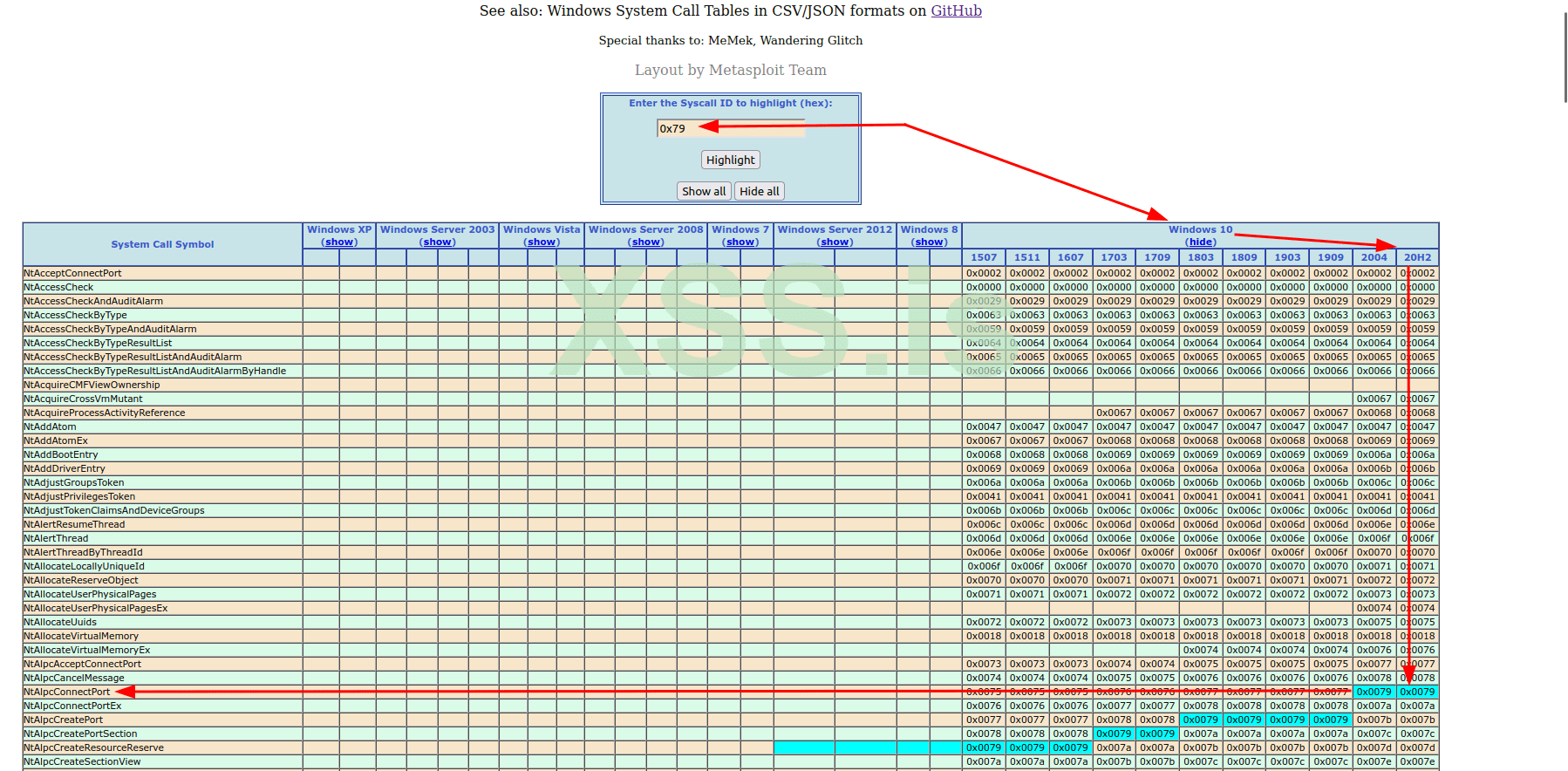Click the NtAlertThreadByThreadId row name
The width and height of the screenshot is (1568, 771).
83,552
